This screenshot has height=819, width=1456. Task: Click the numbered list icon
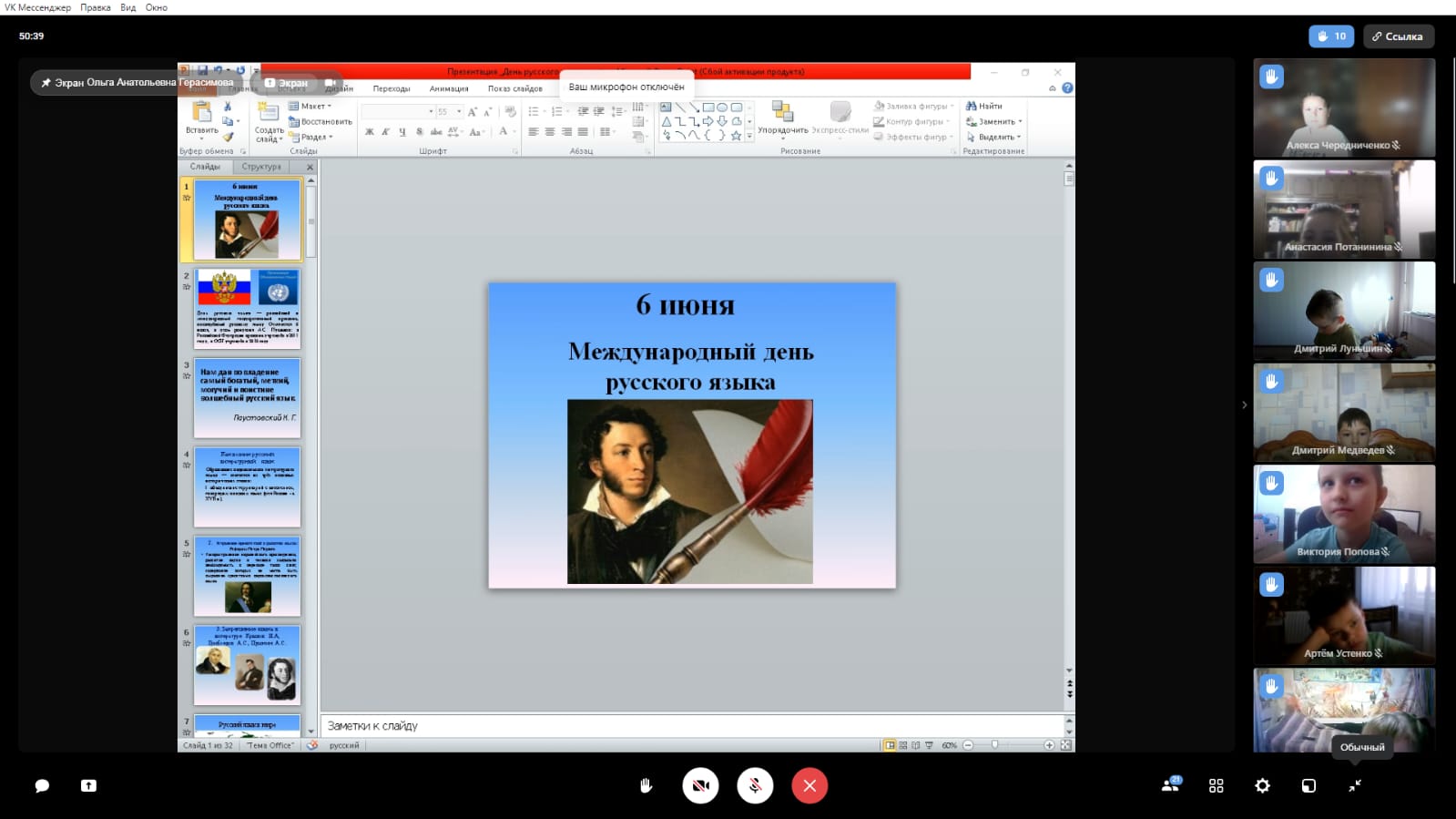[x=557, y=111]
